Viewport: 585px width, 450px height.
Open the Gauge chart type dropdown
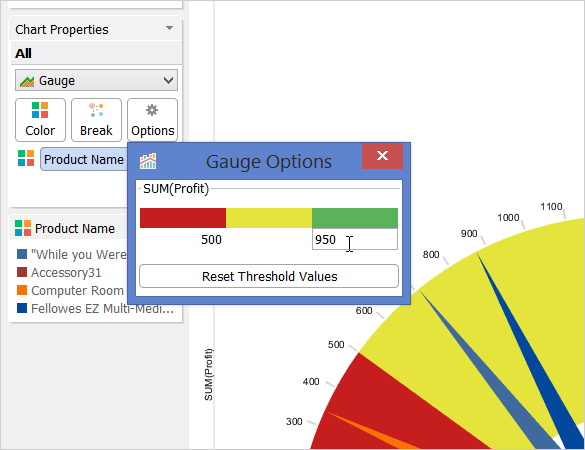click(96, 80)
